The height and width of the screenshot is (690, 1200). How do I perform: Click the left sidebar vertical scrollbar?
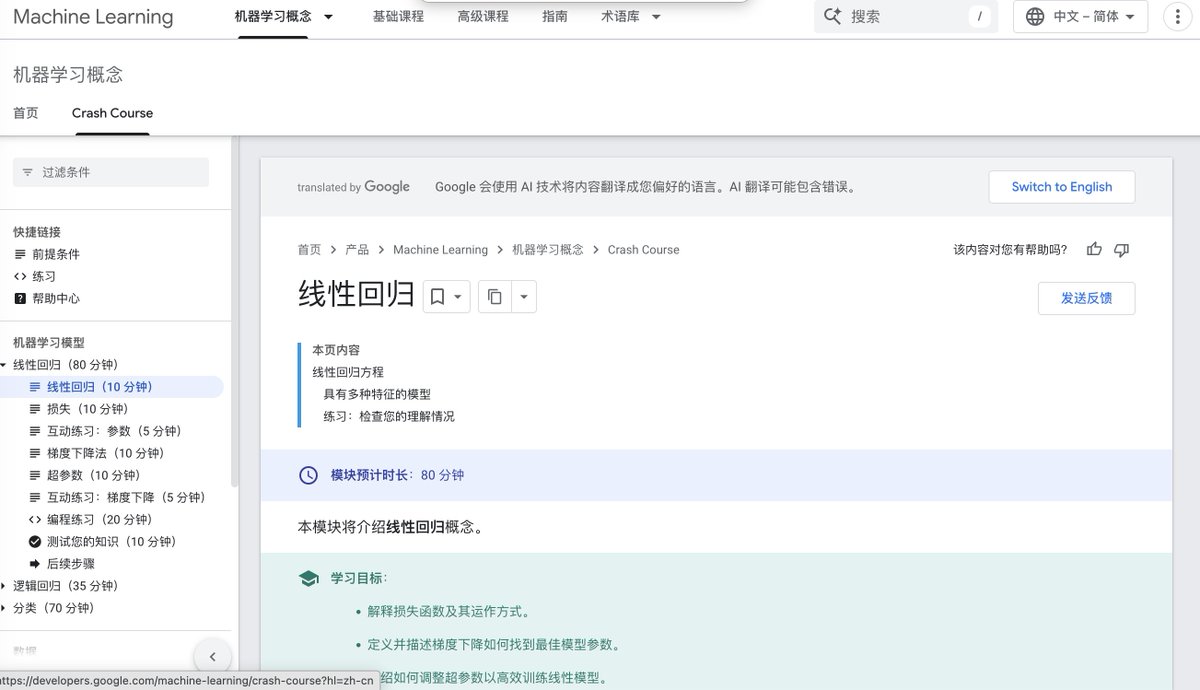click(234, 310)
